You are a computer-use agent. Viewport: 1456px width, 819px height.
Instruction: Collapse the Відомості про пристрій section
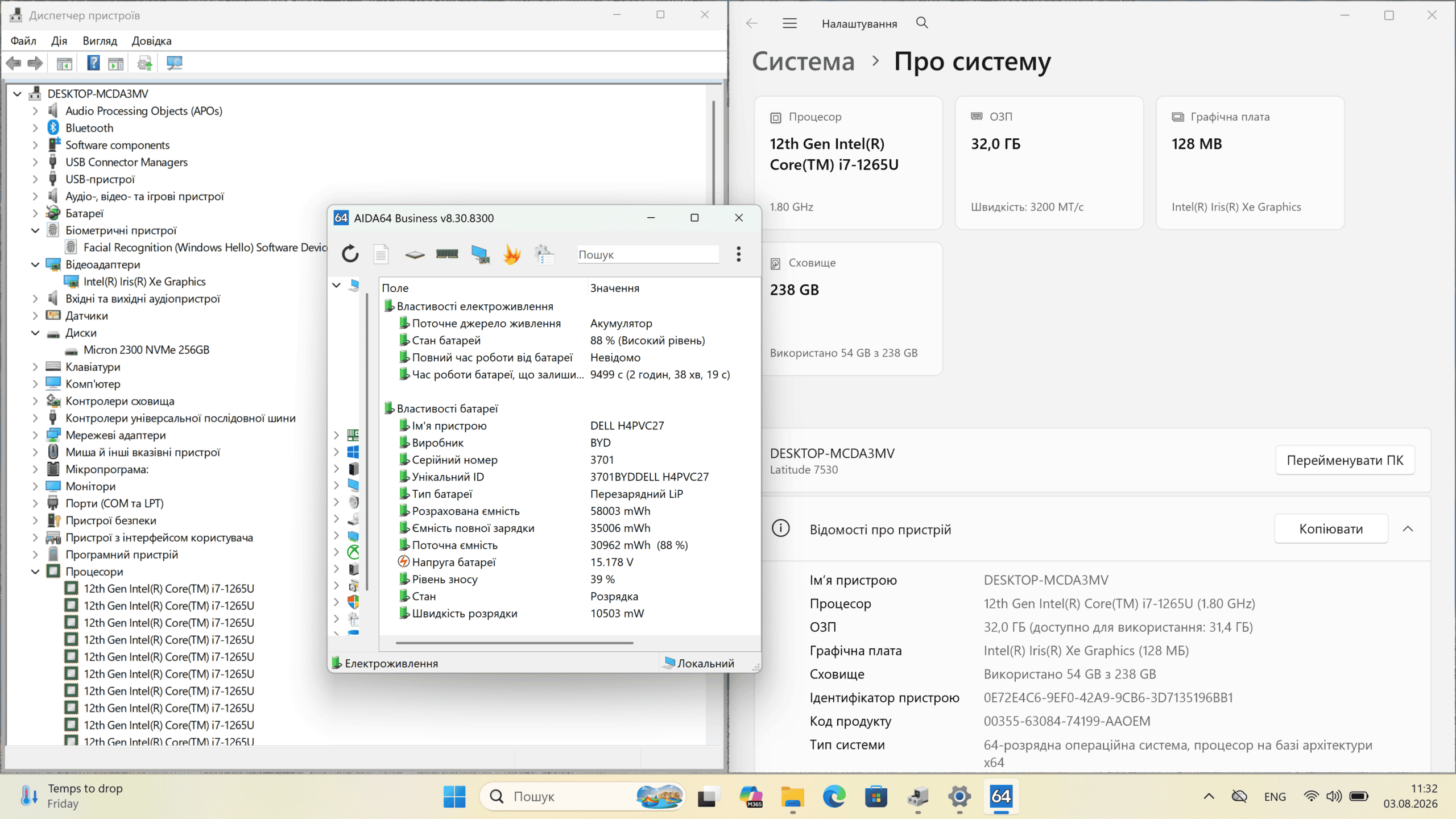[1408, 529]
